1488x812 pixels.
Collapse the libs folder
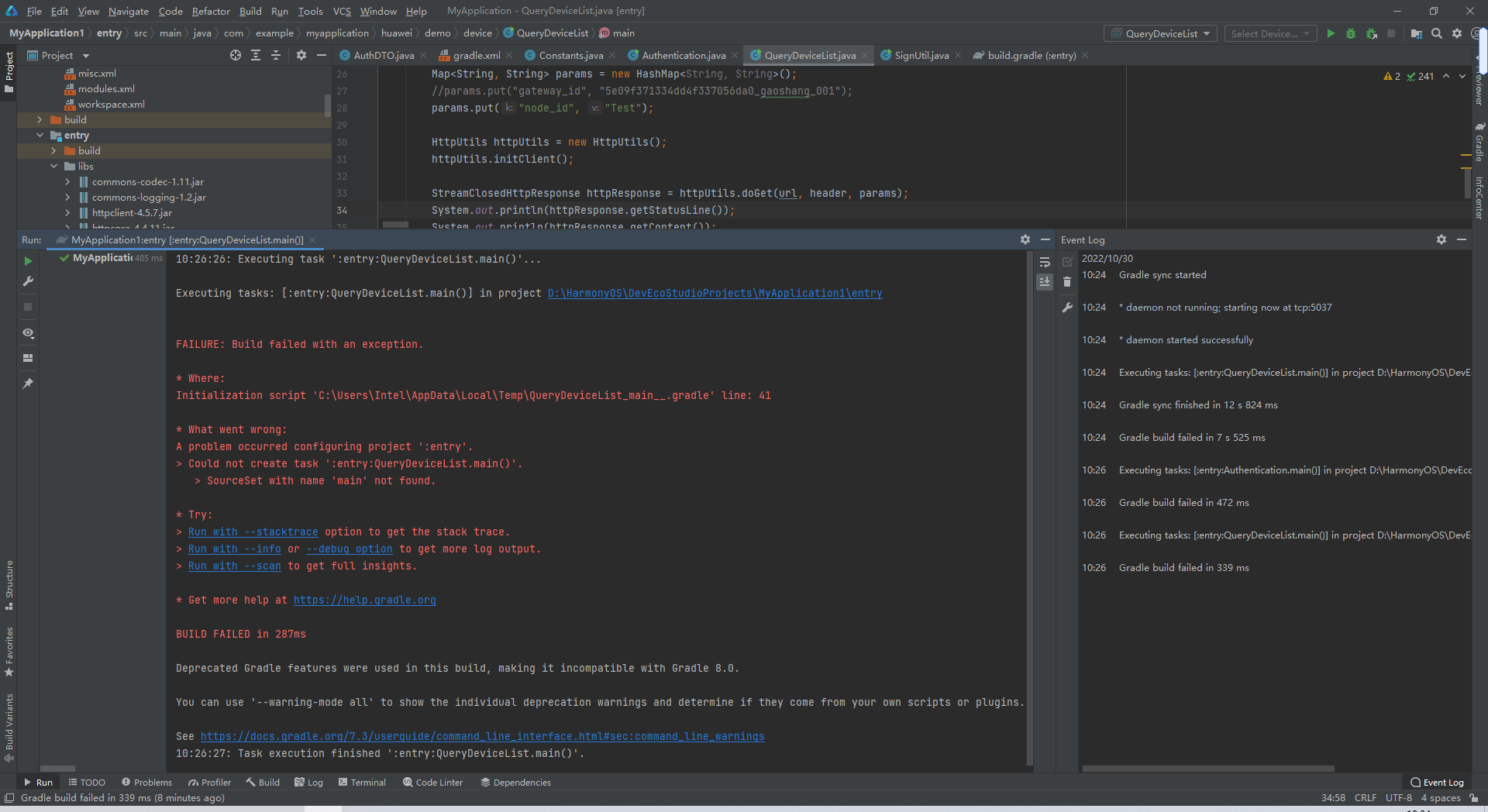(53, 167)
